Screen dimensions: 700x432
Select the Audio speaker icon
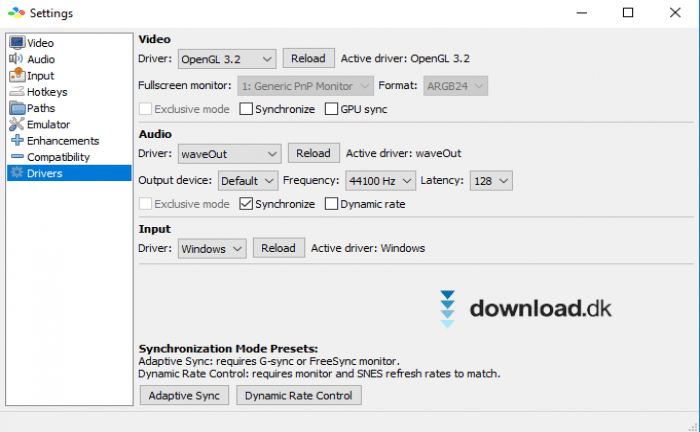tap(16, 59)
